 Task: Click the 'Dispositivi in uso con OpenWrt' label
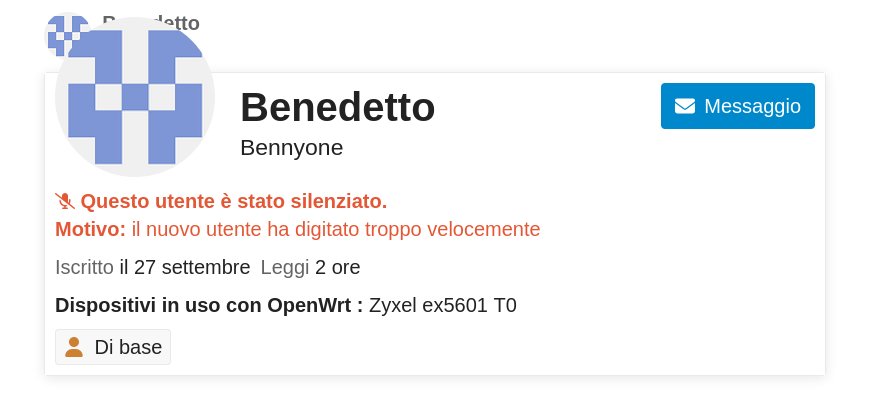(208, 305)
